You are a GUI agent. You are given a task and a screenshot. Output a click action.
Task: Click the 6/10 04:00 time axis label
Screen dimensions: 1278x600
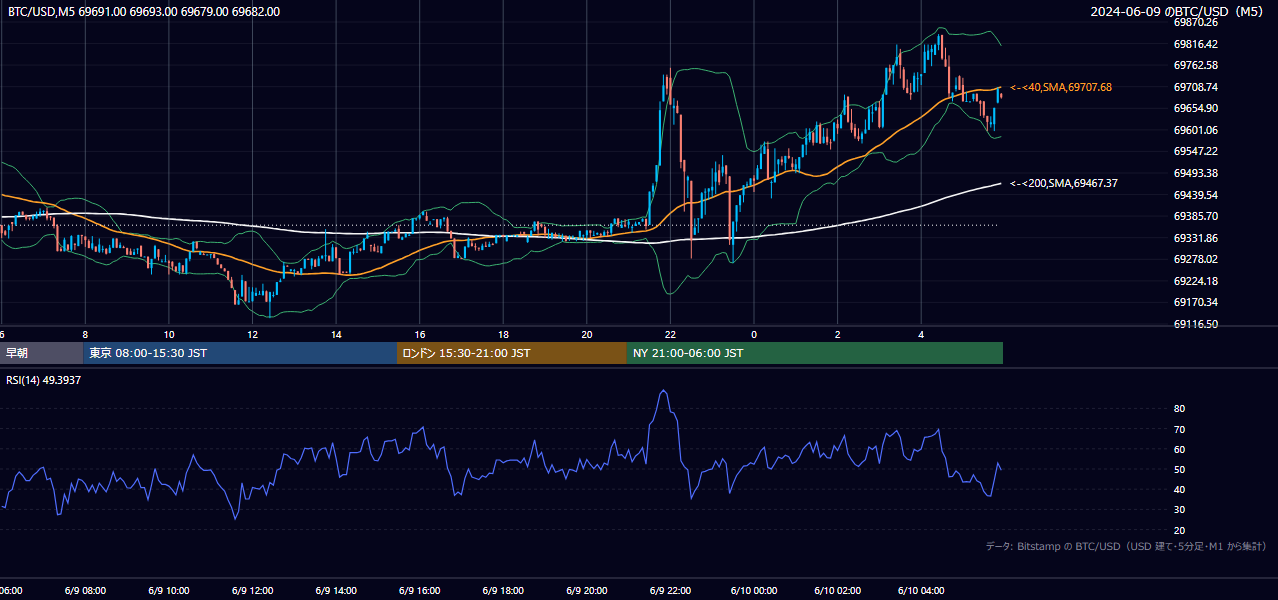921,591
